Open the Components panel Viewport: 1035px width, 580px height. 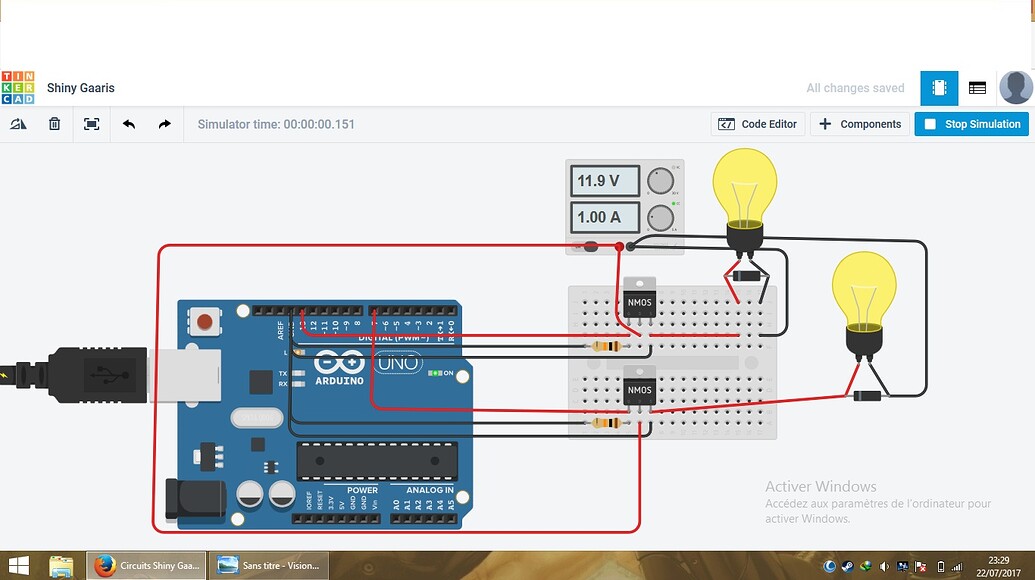click(859, 123)
